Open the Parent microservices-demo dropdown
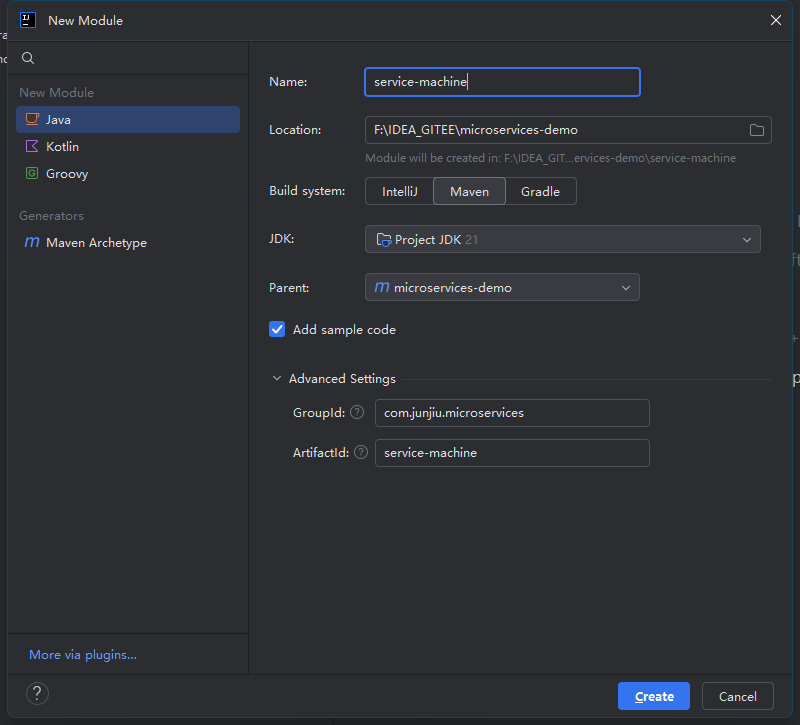The image size is (800, 725). pos(503,287)
